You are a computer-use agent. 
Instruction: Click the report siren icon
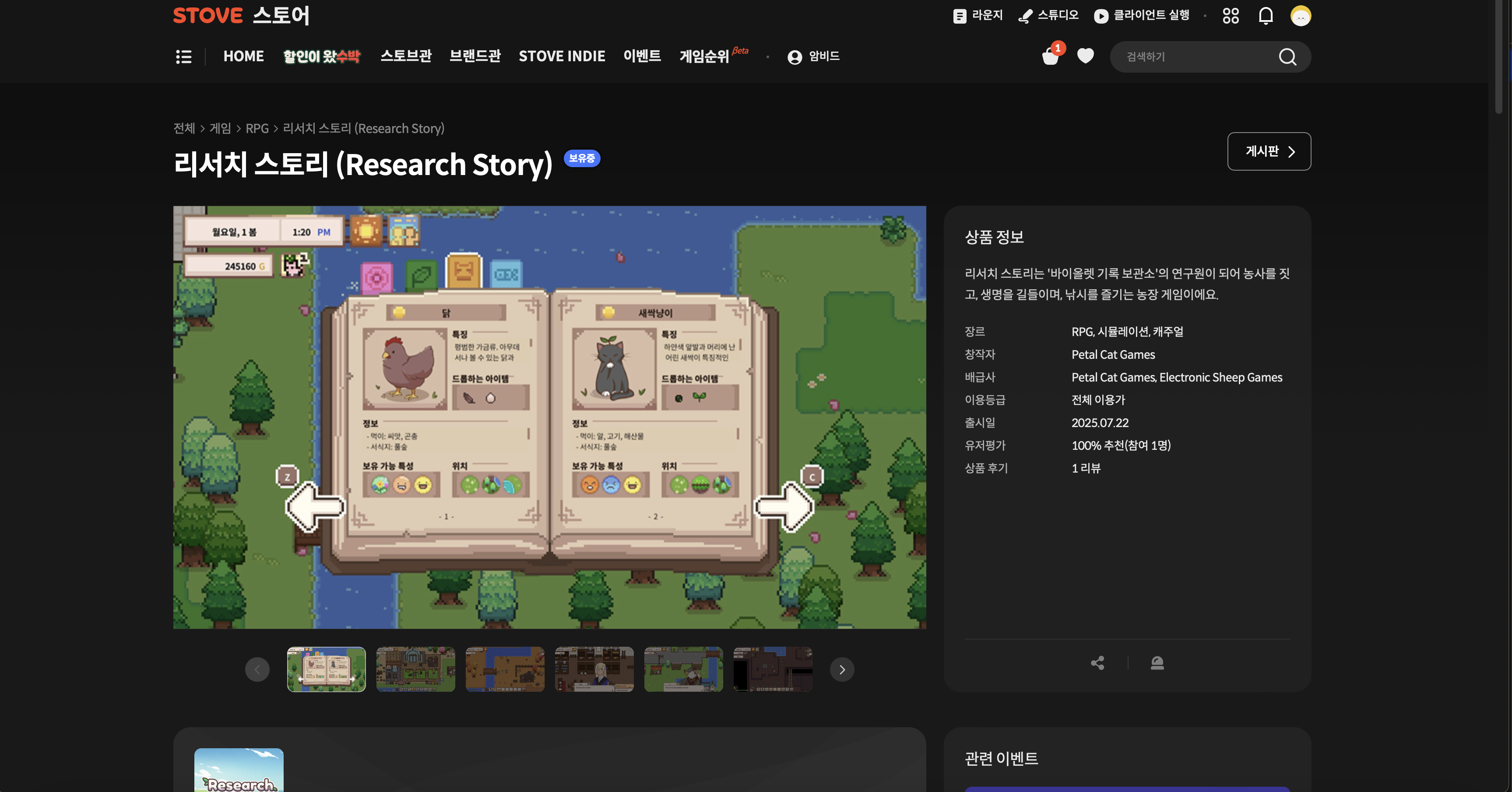coord(1157,663)
